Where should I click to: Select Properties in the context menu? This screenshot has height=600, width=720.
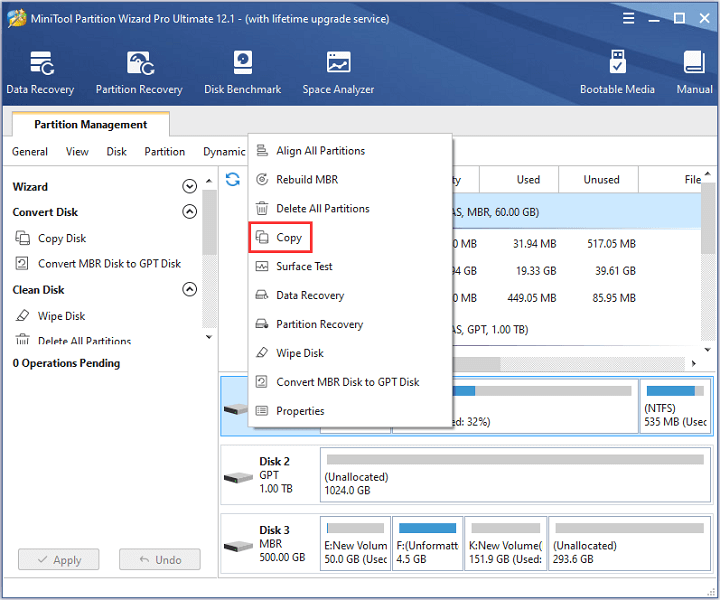tap(350, 411)
